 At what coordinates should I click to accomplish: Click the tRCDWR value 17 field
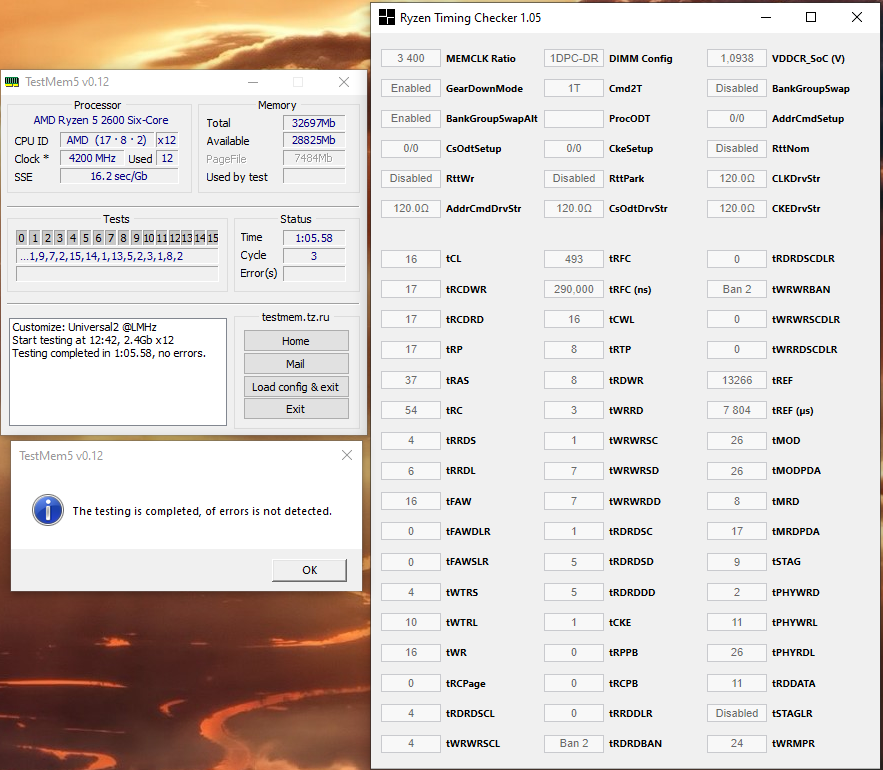pyautogui.click(x=411, y=289)
